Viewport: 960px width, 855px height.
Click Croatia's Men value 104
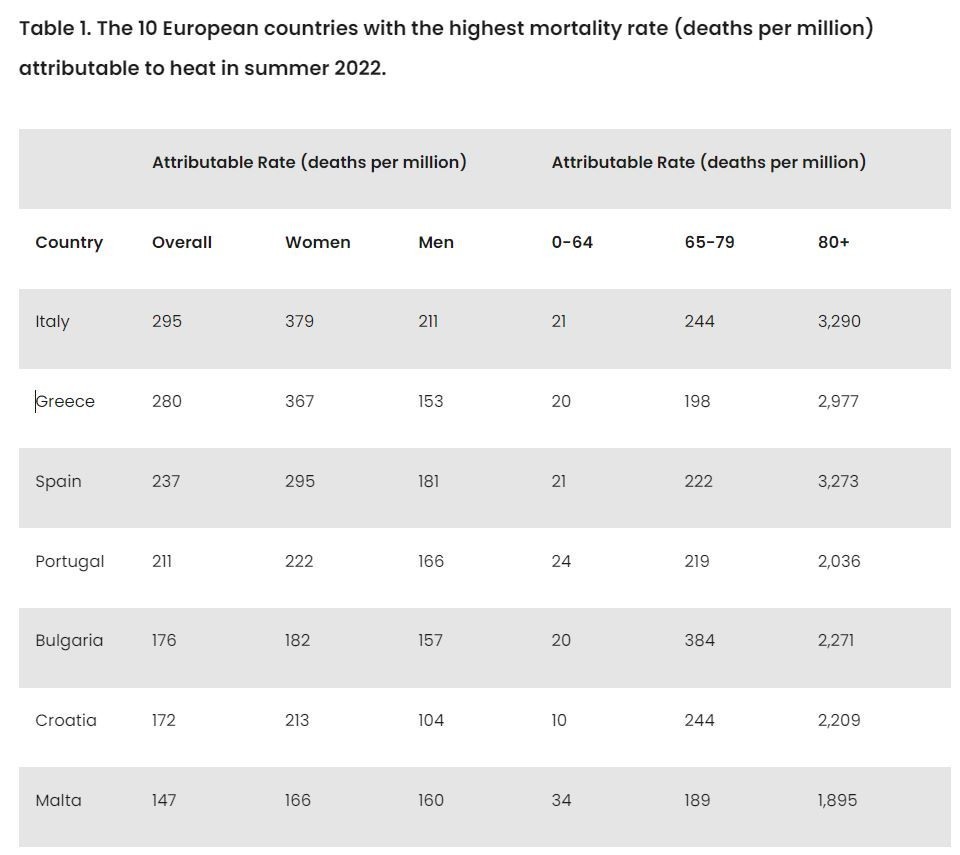coord(431,720)
